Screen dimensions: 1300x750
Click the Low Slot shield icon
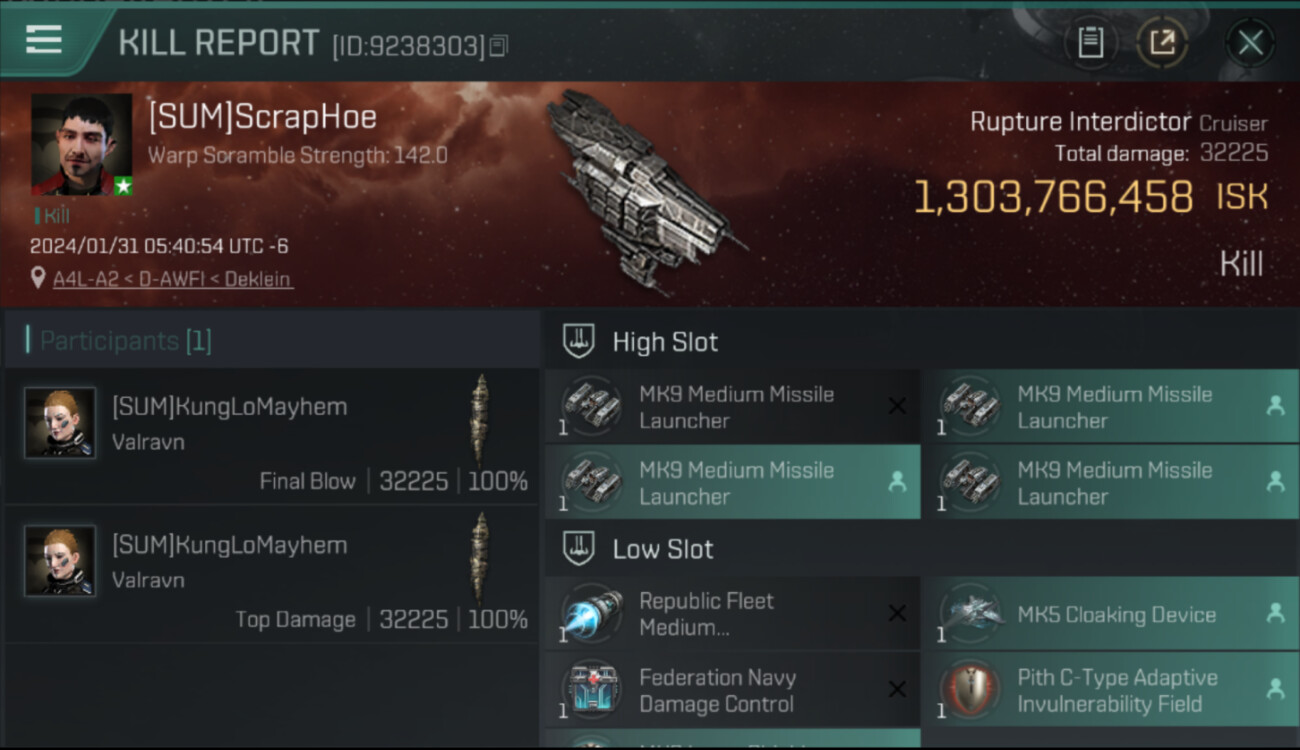pyautogui.click(x=579, y=548)
